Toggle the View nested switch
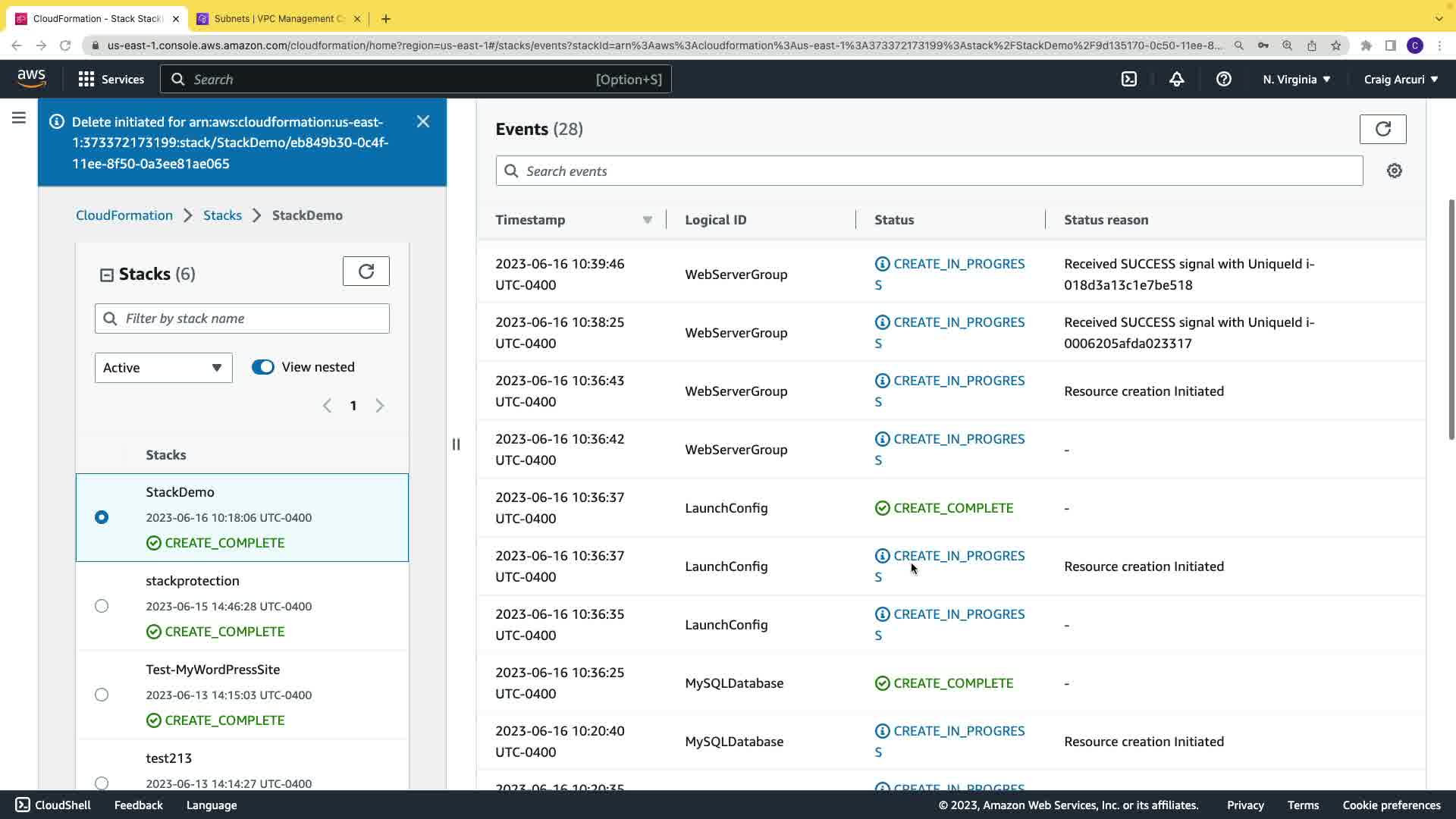 click(263, 367)
